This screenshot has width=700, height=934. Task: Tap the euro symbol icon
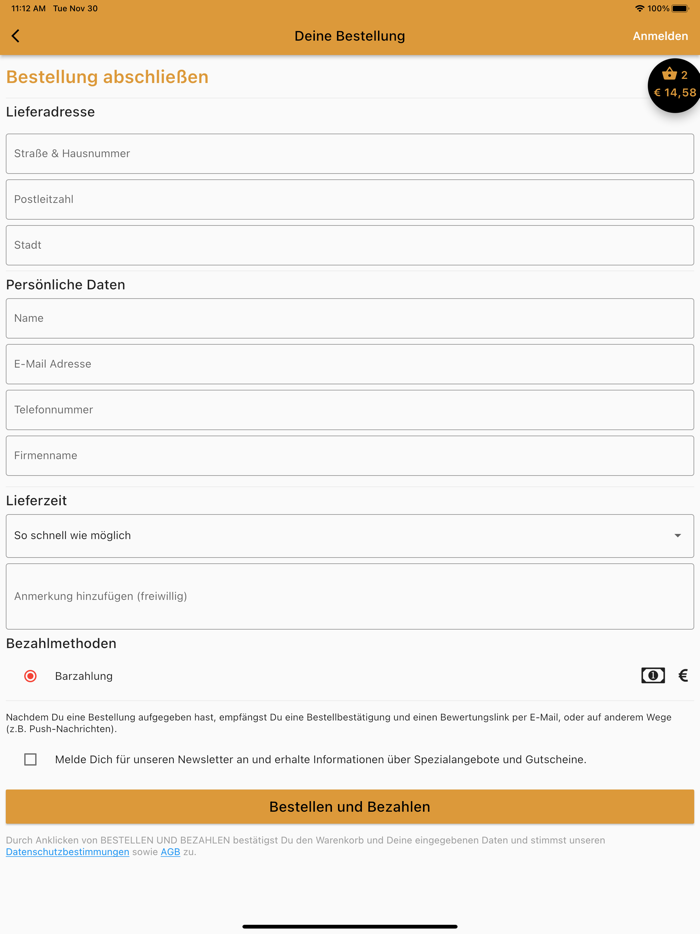tap(683, 676)
